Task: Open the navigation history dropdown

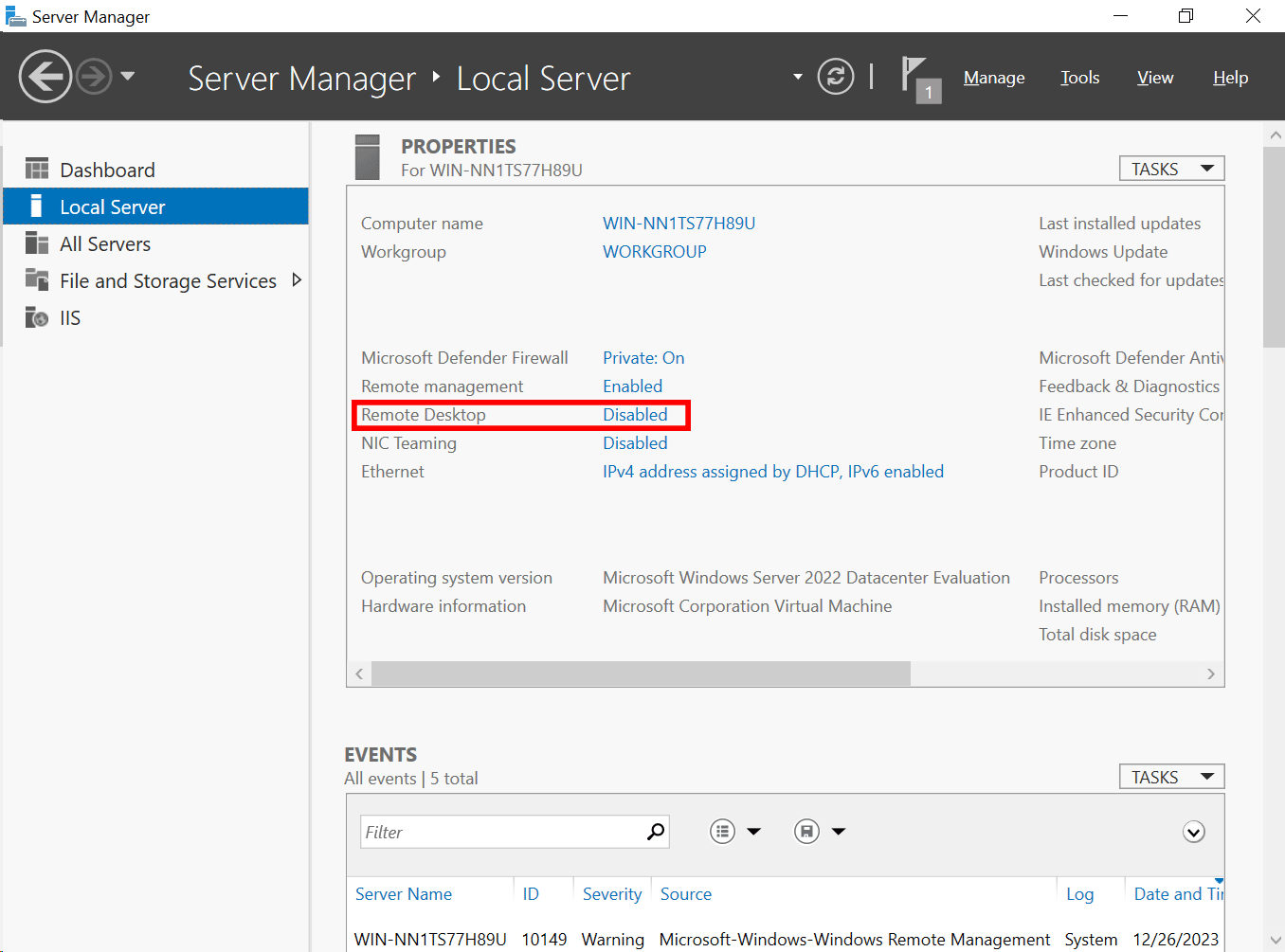Action: 128,76
